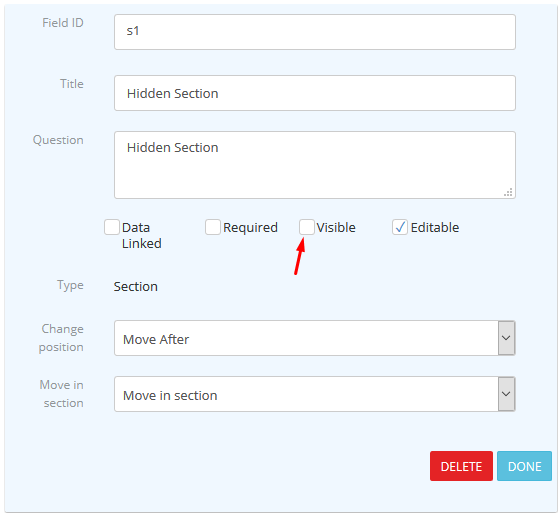Click the blue DONE button
The width and height of the screenshot is (560, 513).
(x=524, y=466)
